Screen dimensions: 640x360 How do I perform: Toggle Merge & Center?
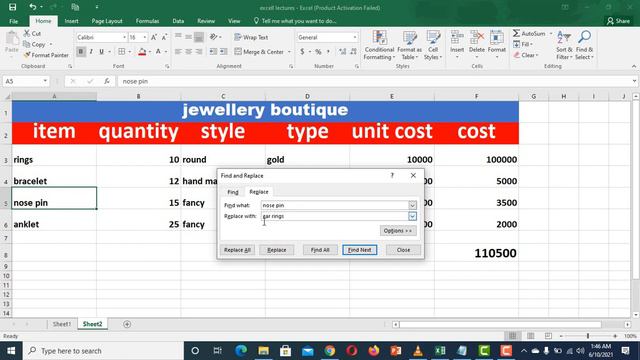click(259, 52)
